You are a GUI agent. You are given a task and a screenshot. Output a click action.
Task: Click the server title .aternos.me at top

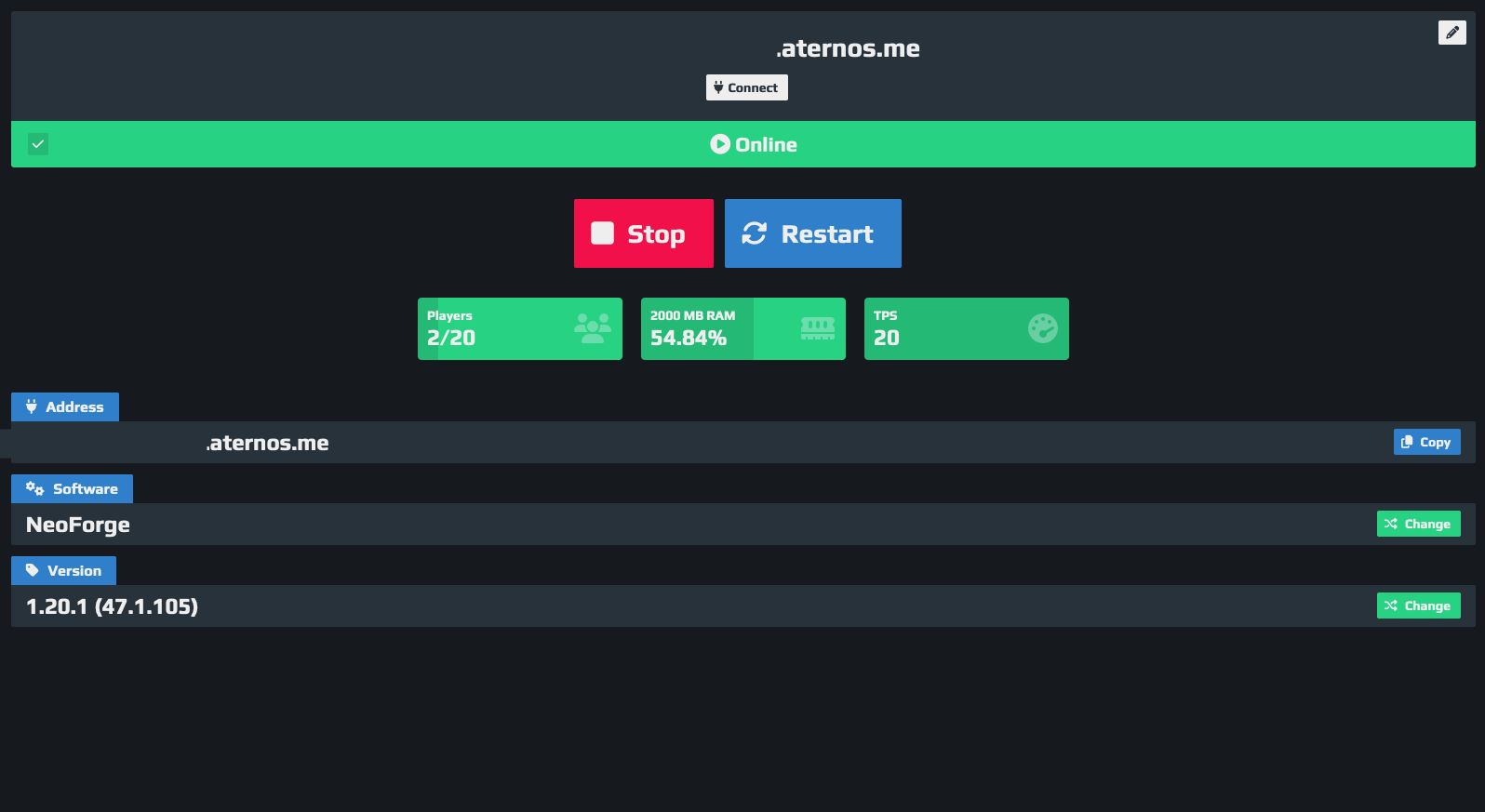click(x=848, y=48)
